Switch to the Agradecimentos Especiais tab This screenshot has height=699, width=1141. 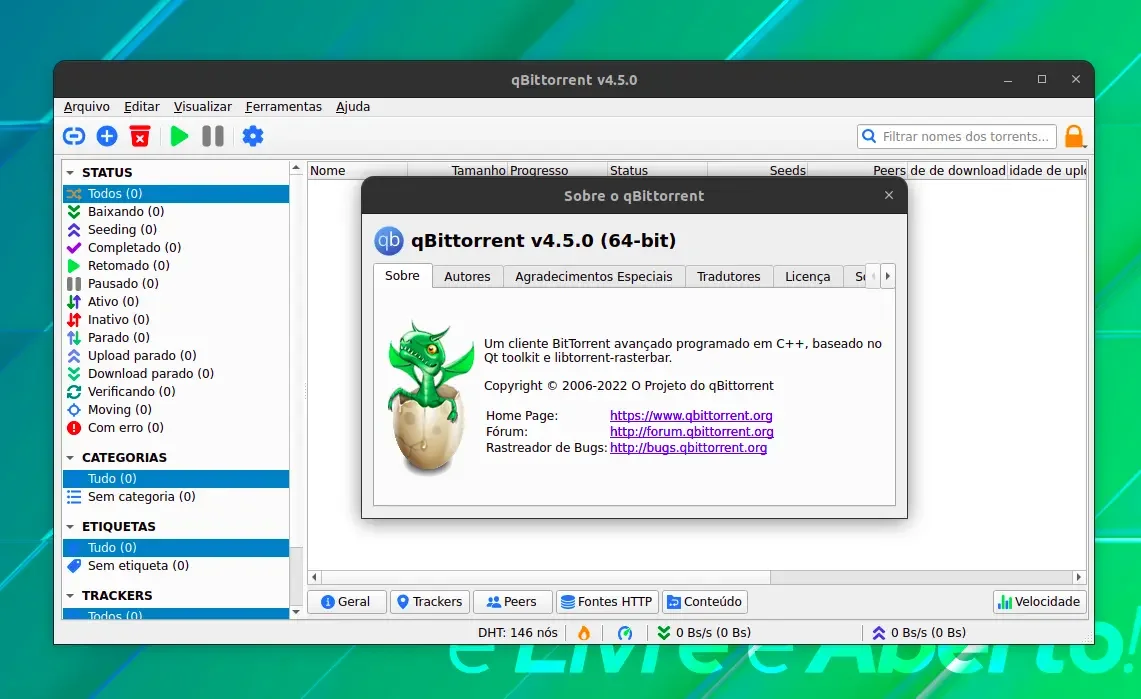(x=594, y=276)
